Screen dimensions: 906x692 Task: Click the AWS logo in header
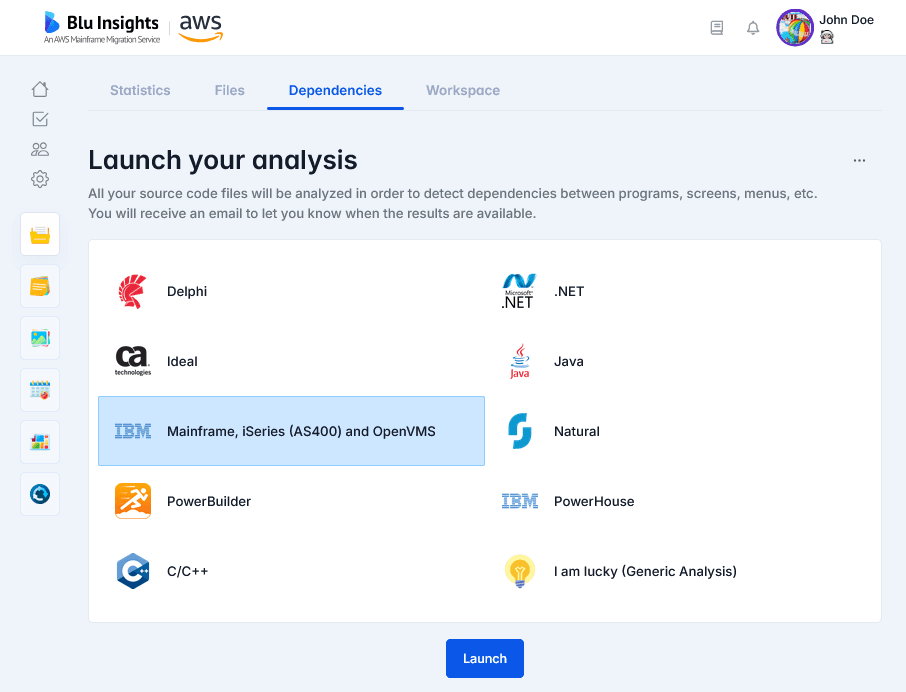(x=200, y=28)
